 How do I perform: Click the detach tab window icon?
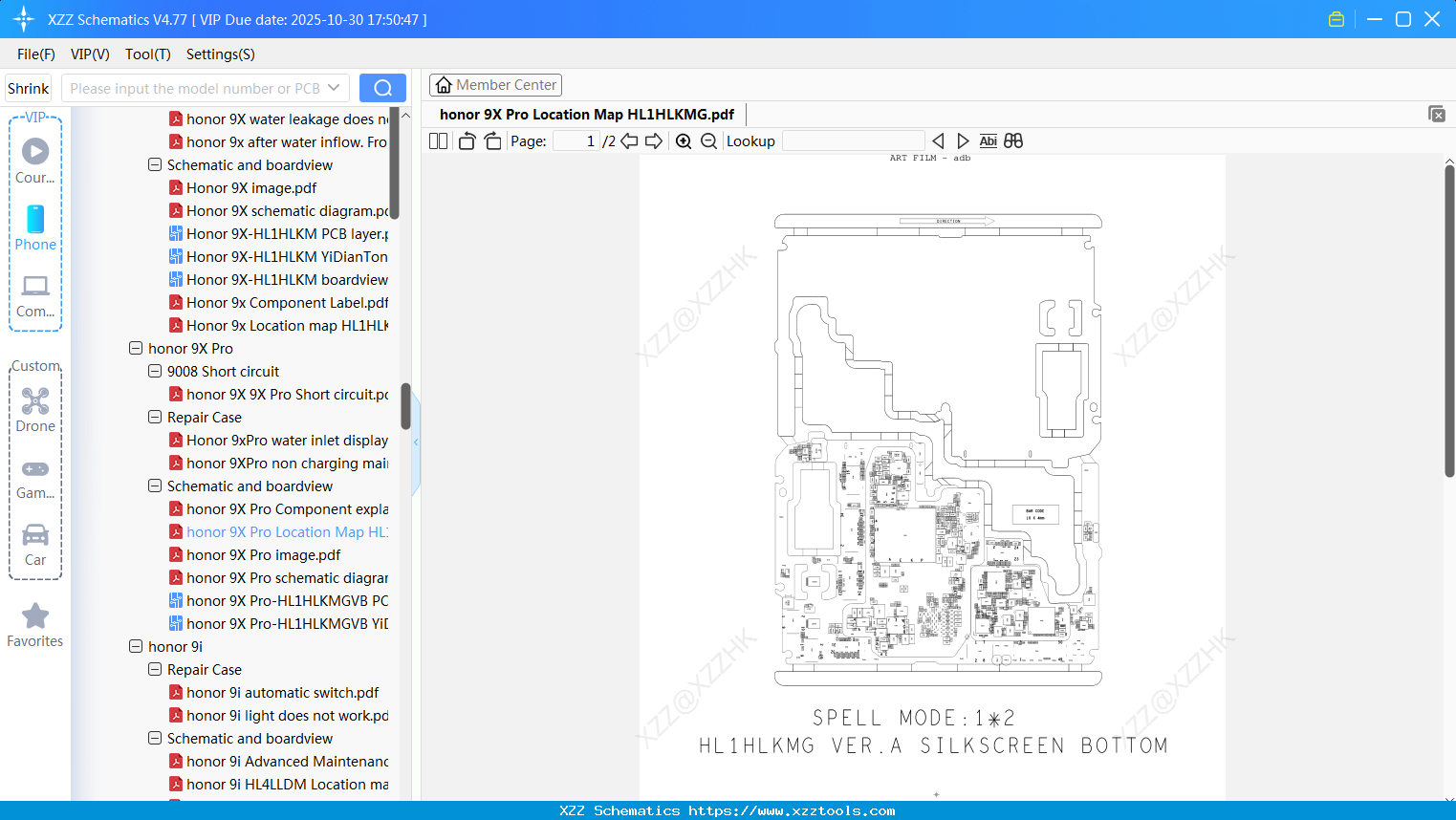point(1437,114)
